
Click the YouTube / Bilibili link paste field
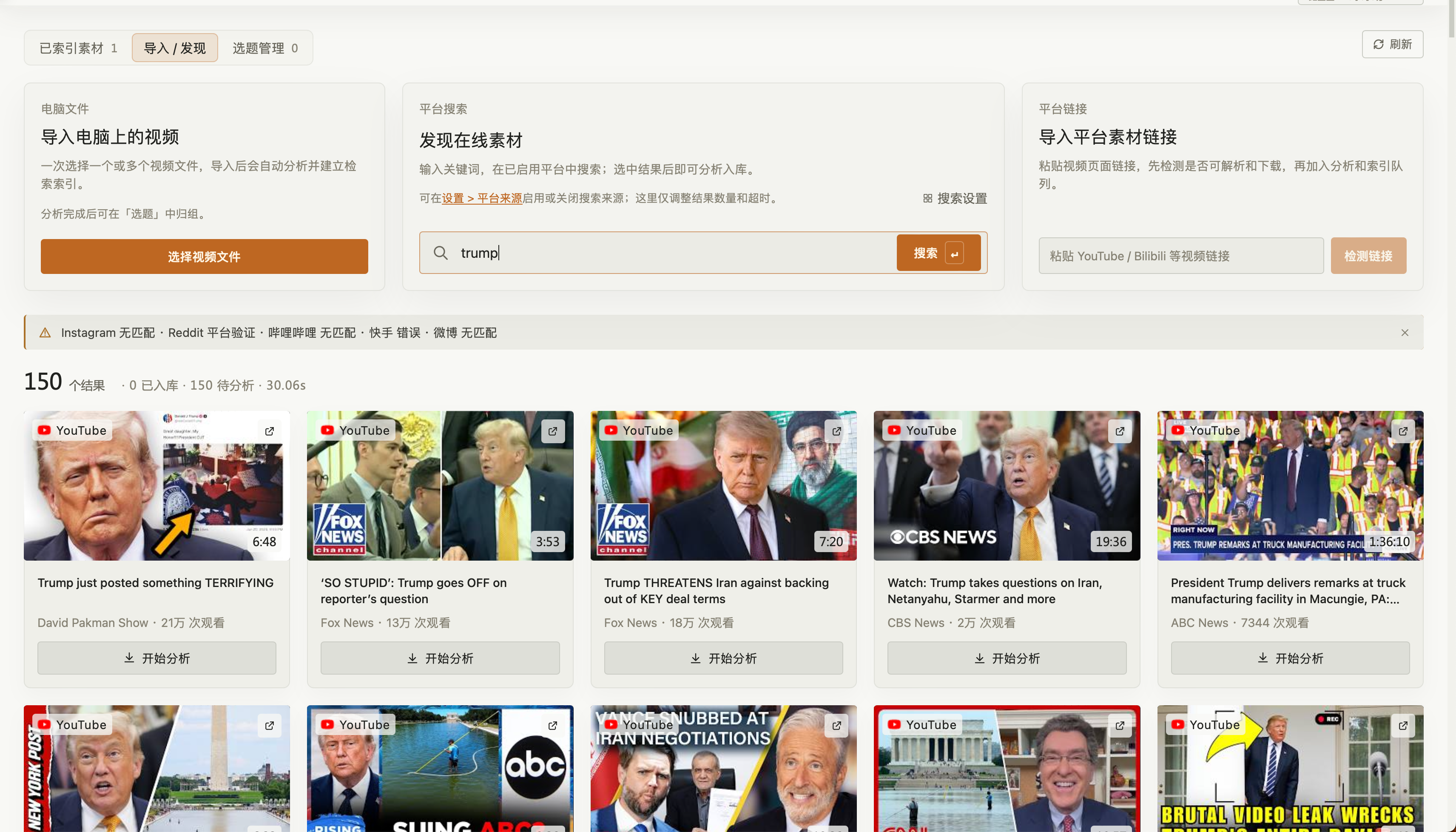point(1181,256)
